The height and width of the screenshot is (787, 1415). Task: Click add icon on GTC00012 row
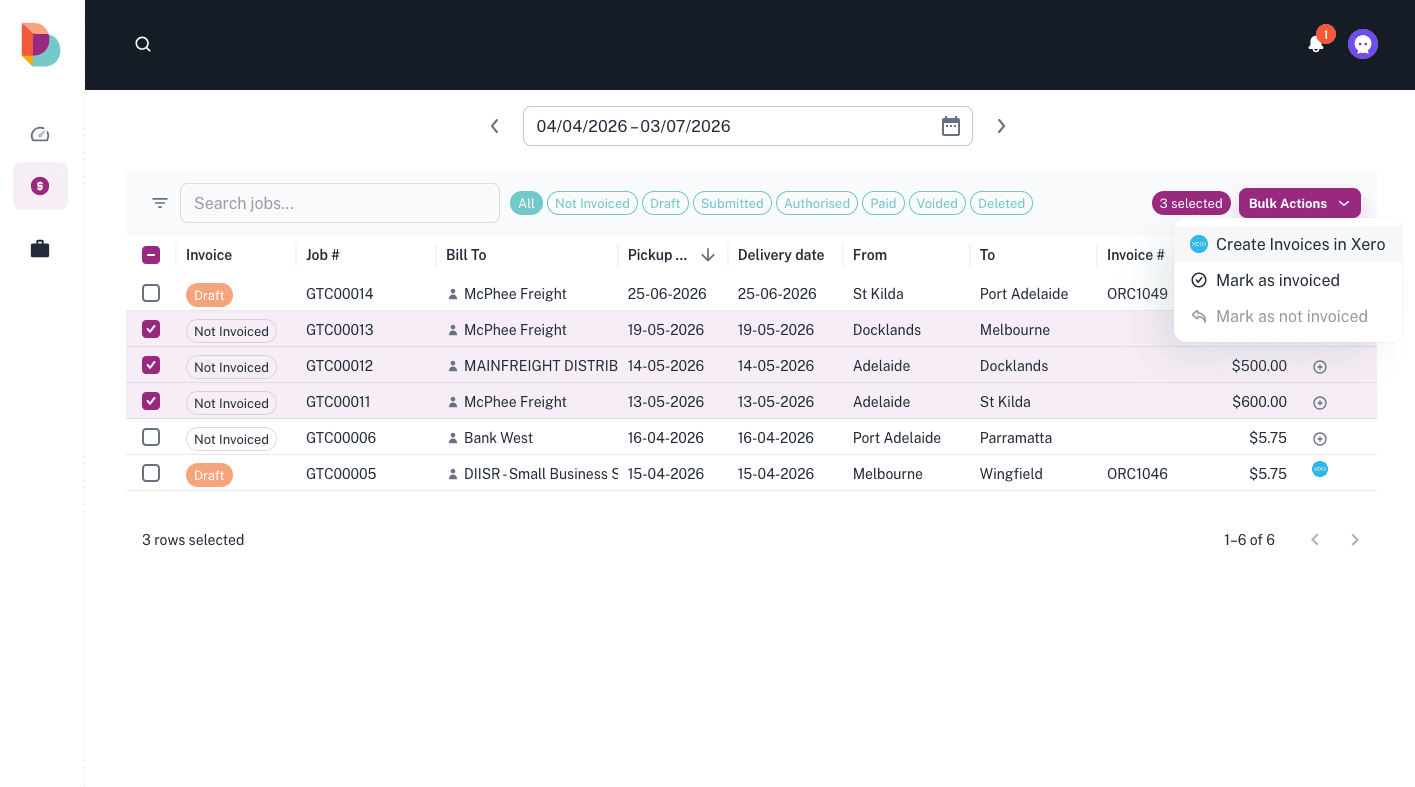coord(1320,367)
